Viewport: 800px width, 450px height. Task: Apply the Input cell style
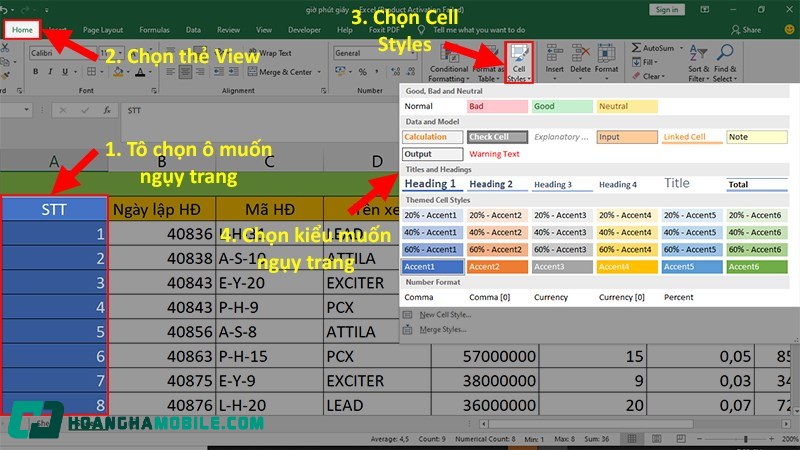coord(627,137)
